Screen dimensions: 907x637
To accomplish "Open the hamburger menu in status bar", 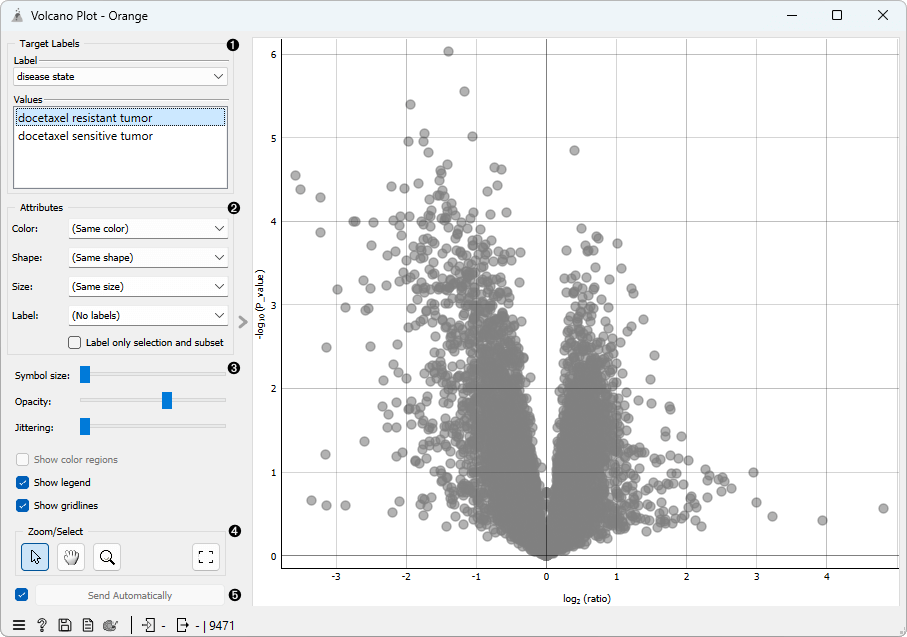I will (19, 625).
